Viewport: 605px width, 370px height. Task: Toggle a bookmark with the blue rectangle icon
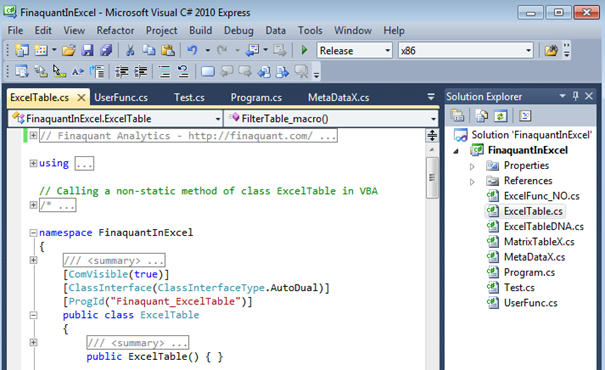[208, 72]
